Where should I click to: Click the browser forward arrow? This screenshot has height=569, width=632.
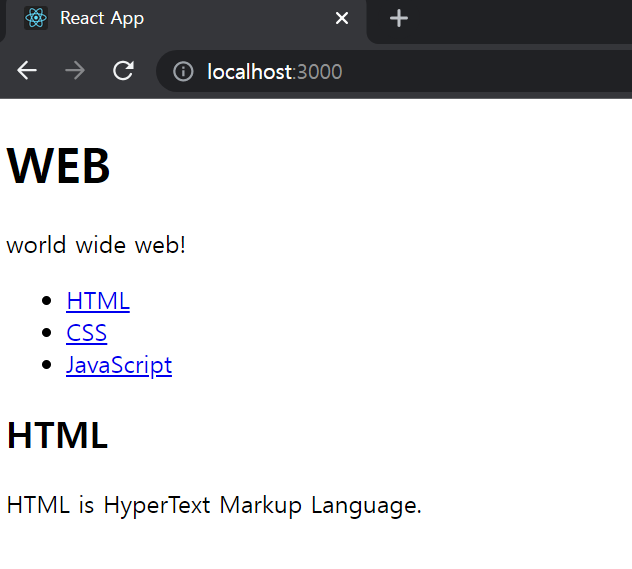click(x=75, y=71)
